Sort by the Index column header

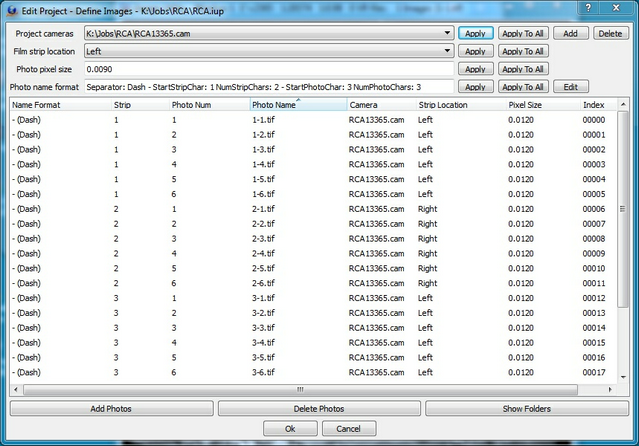(x=599, y=105)
